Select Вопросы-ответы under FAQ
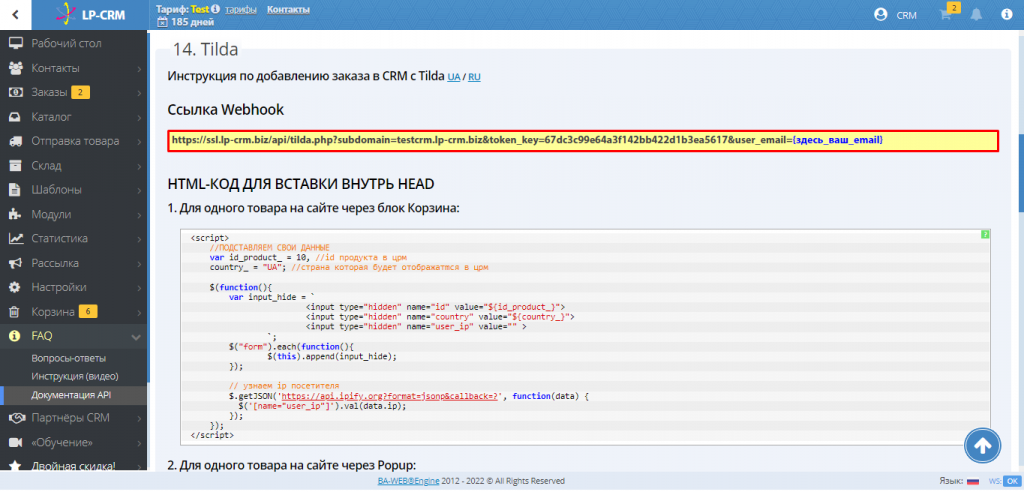 click(69, 358)
